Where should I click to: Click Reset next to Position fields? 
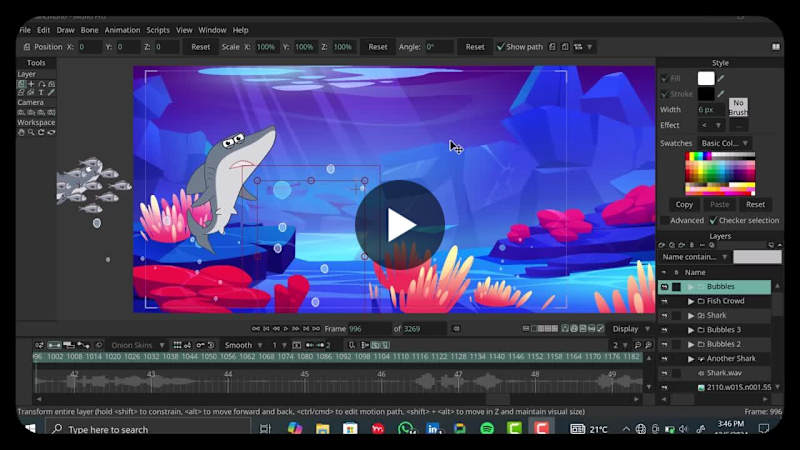click(201, 47)
